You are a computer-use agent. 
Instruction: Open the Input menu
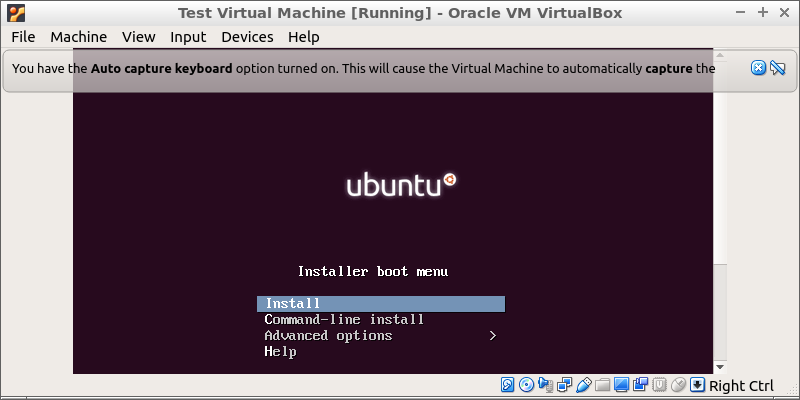(188, 37)
